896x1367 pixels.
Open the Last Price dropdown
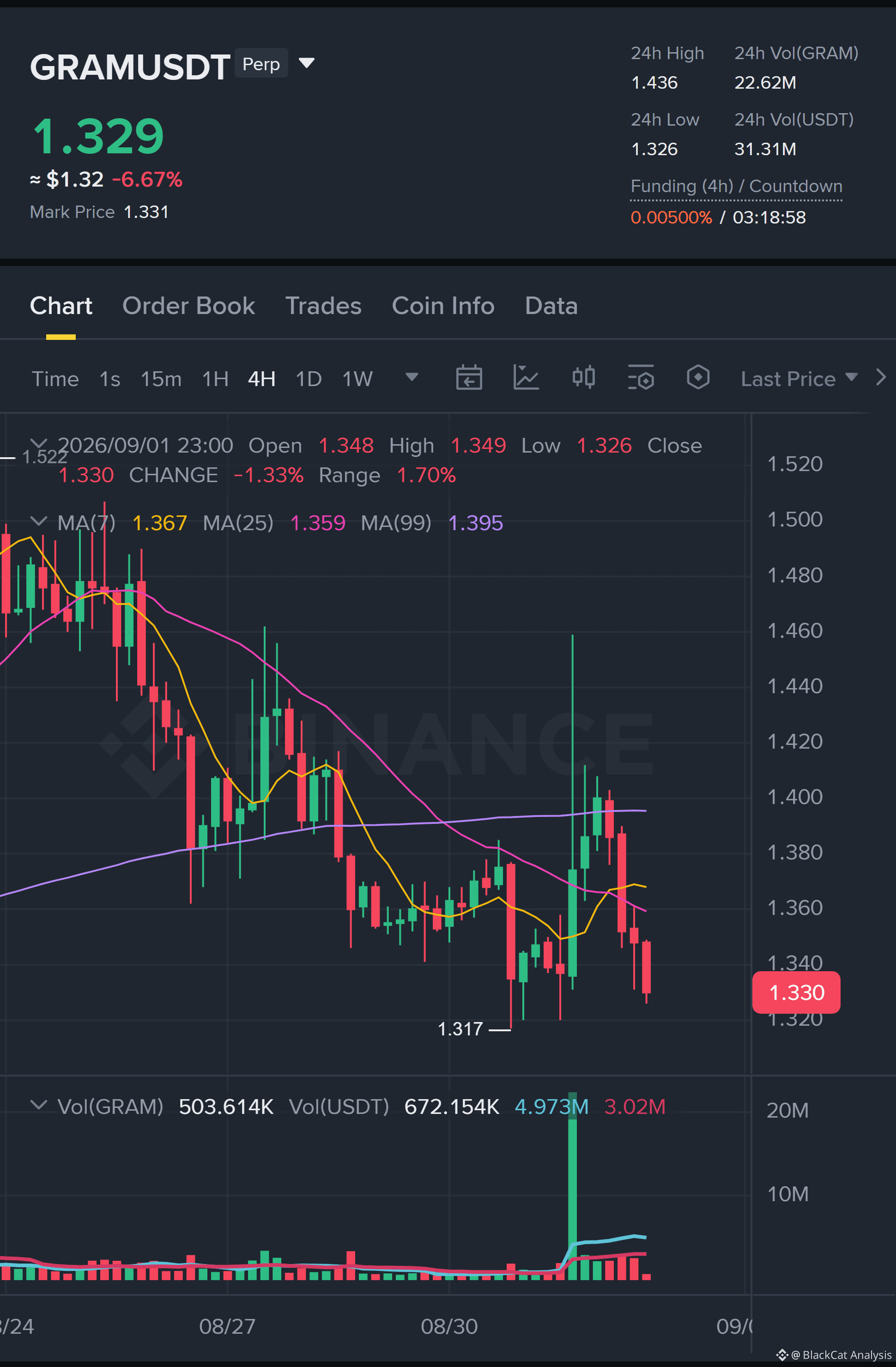coord(799,379)
